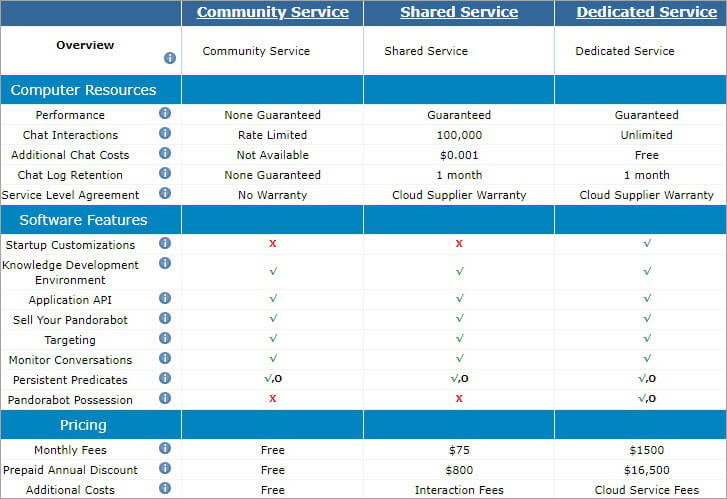Viewport: 727px width, 499px height.
Task: Click the Chat Log Retention label
Action: click(70, 175)
